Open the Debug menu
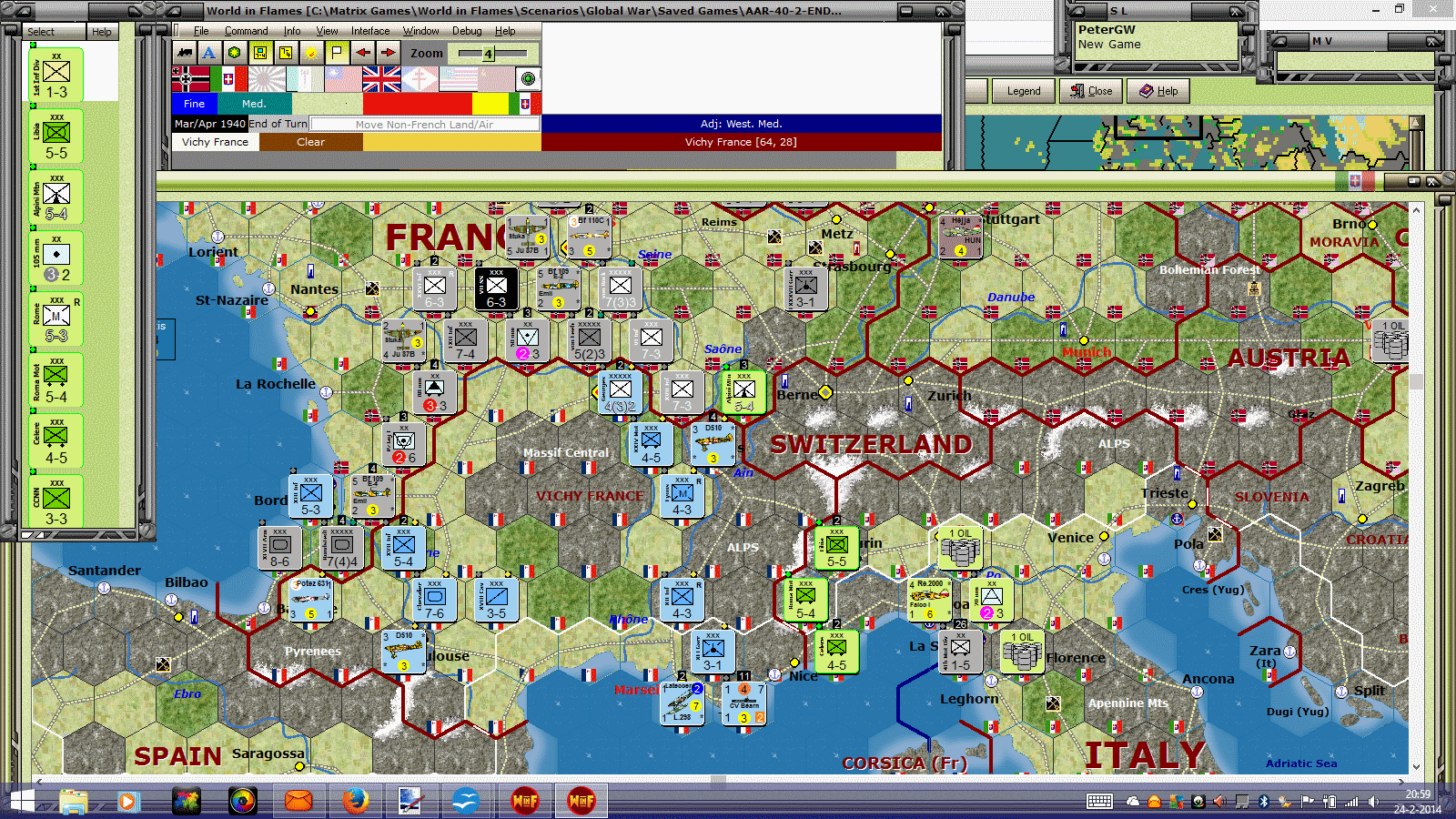The height and width of the screenshot is (819, 1456). click(x=467, y=31)
